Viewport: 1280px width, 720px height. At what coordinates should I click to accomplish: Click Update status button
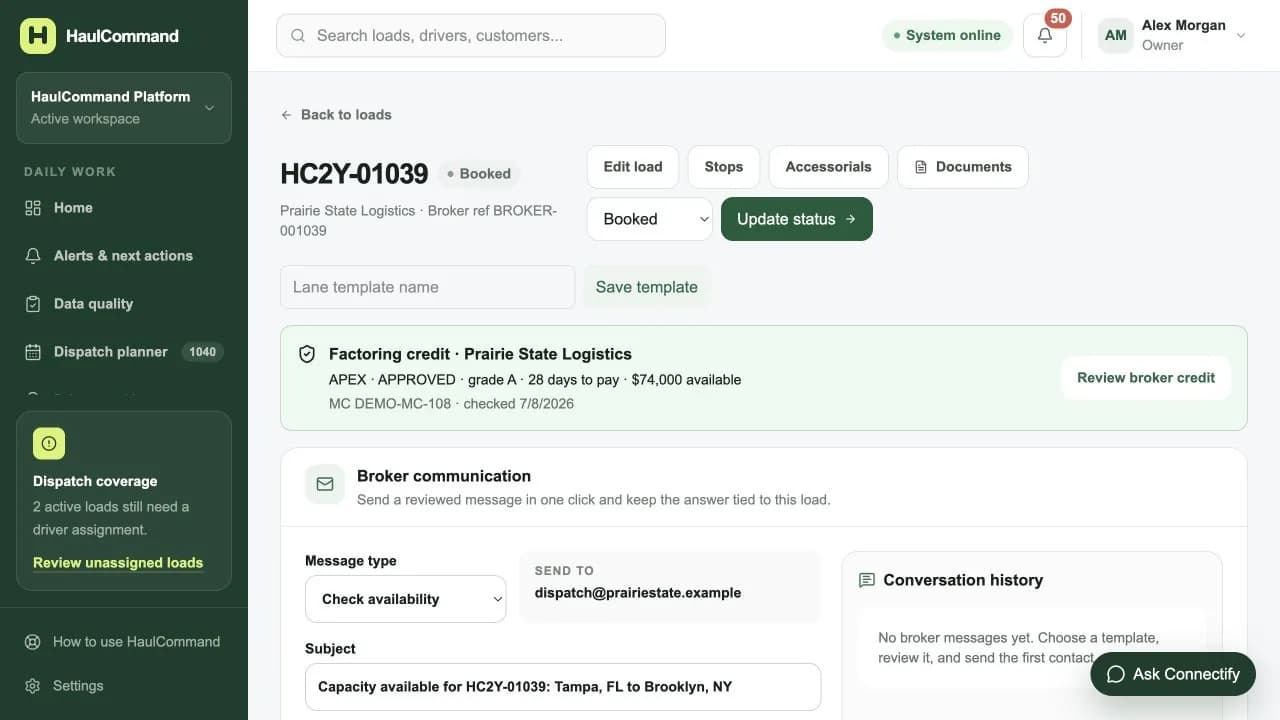(x=797, y=219)
